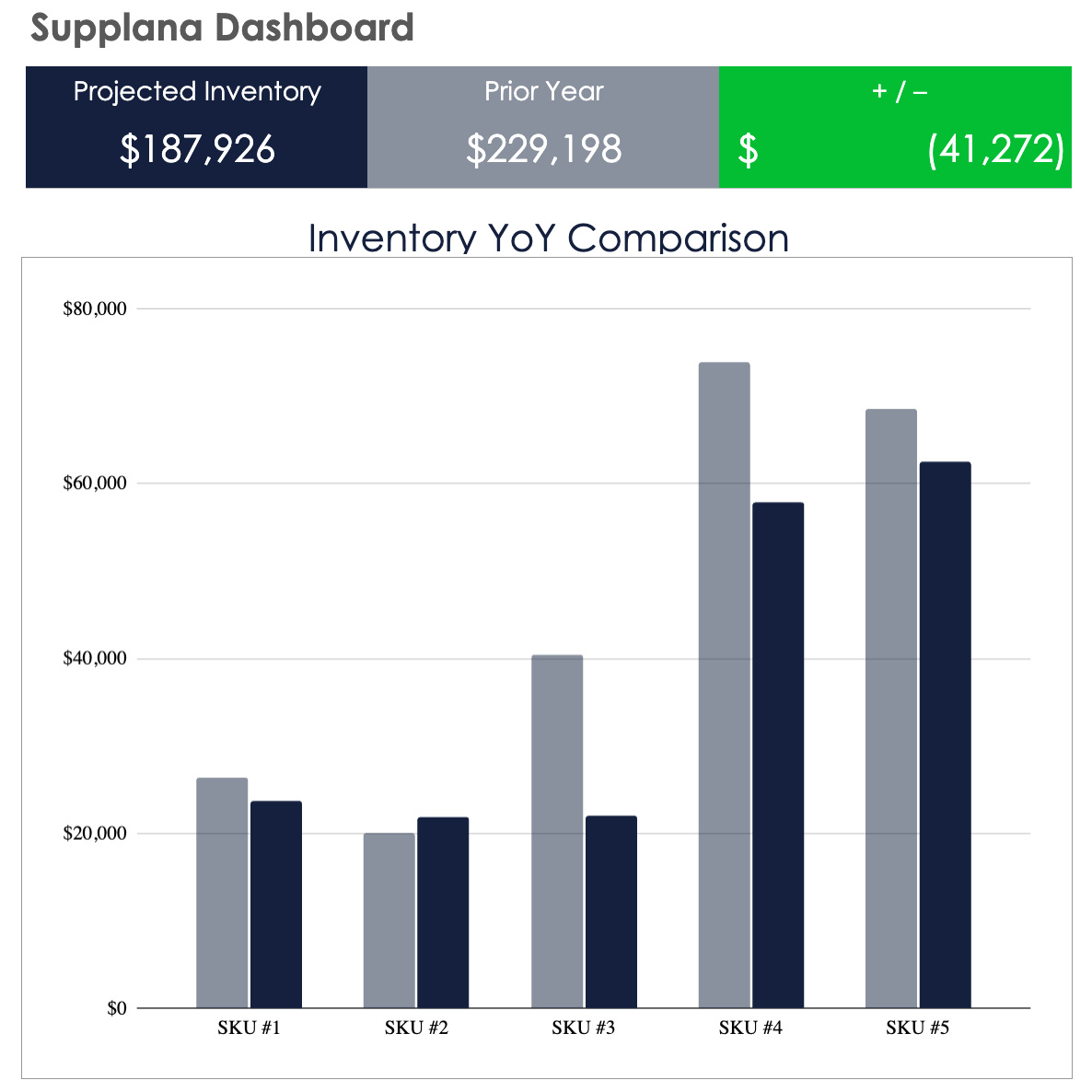Click the $80,000 y-axis label
Screen dimensions: 1092x1092
click(x=94, y=309)
